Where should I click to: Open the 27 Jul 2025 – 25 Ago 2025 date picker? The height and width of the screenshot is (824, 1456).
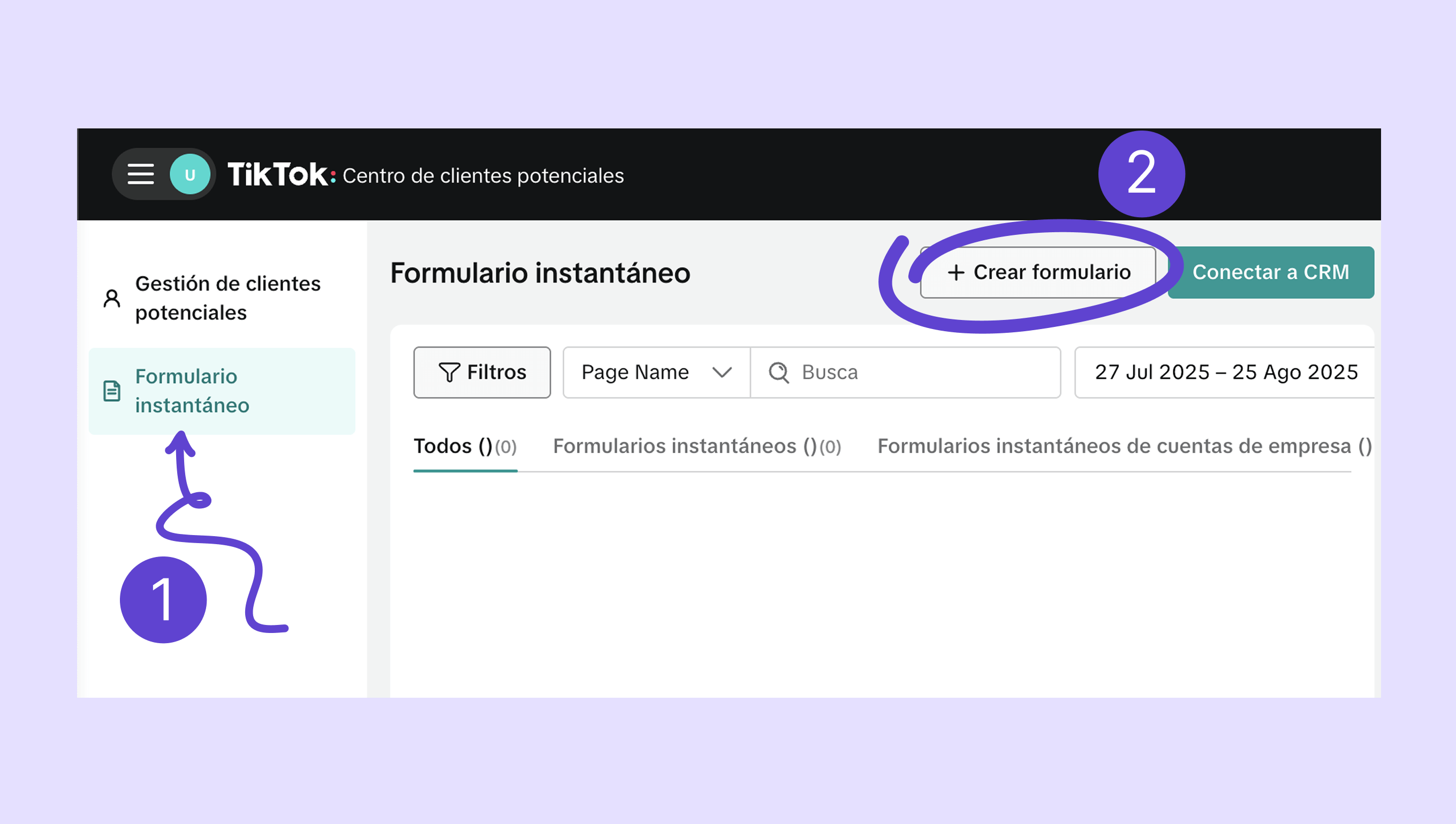[x=1225, y=372]
